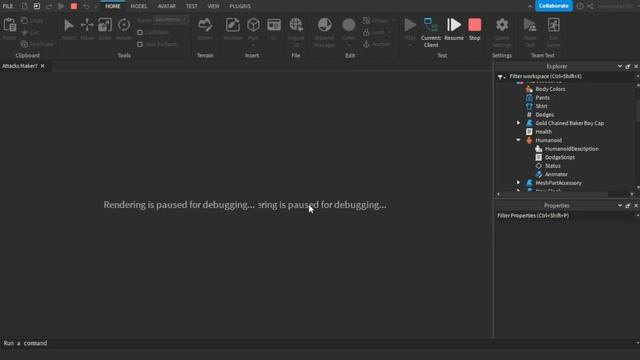Screen dimensions: 640x360
Task: Click the share icon next to Collaborate
Action: coord(591,6)
